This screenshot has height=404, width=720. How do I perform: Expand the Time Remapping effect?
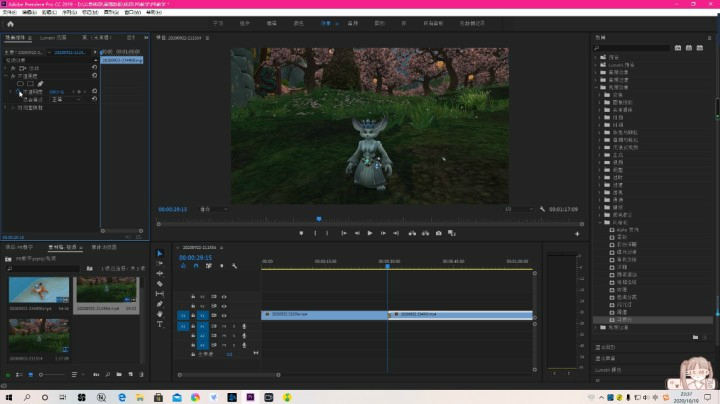(x=6, y=107)
